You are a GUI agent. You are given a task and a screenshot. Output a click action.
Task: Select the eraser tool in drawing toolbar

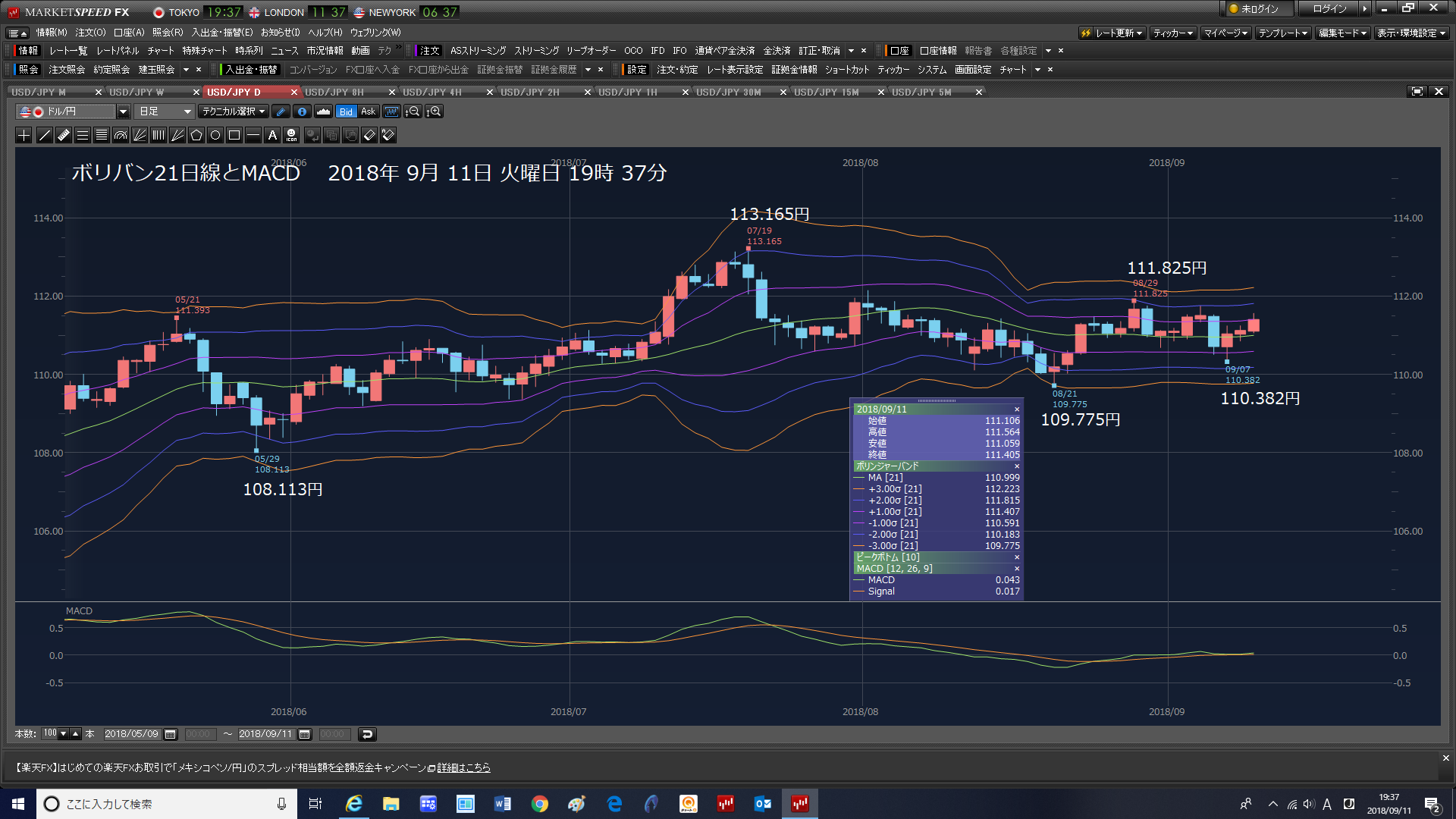click(x=369, y=135)
